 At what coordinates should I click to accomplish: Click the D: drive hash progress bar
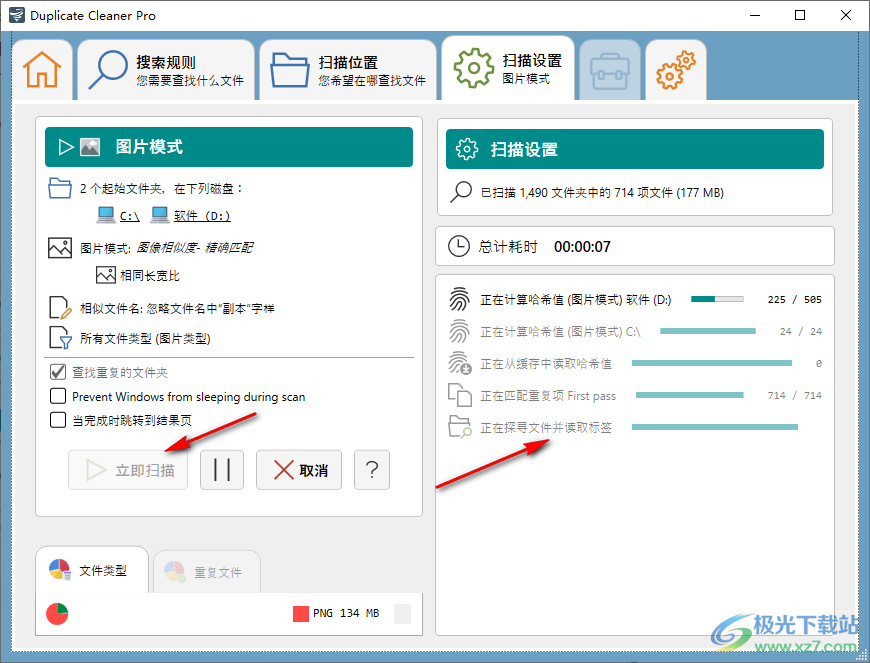pyautogui.click(x=717, y=299)
